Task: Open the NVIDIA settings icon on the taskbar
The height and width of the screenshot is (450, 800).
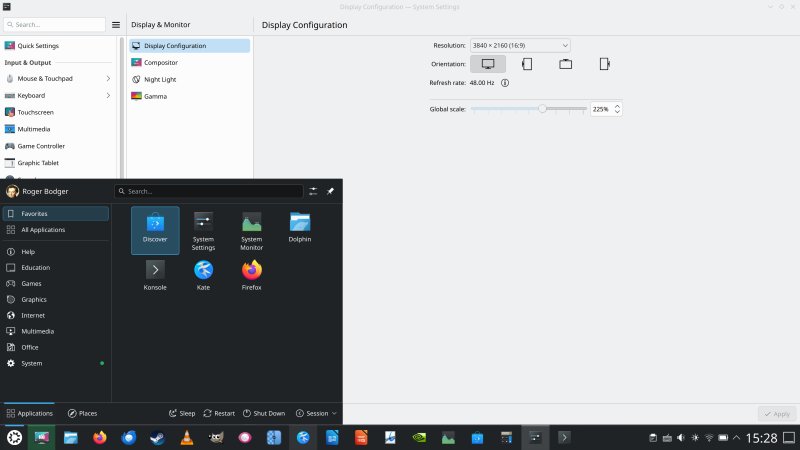Action: (x=419, y=437)
